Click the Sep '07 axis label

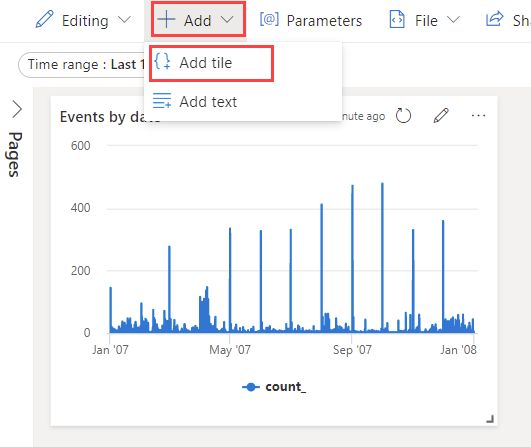coord(352,350)
